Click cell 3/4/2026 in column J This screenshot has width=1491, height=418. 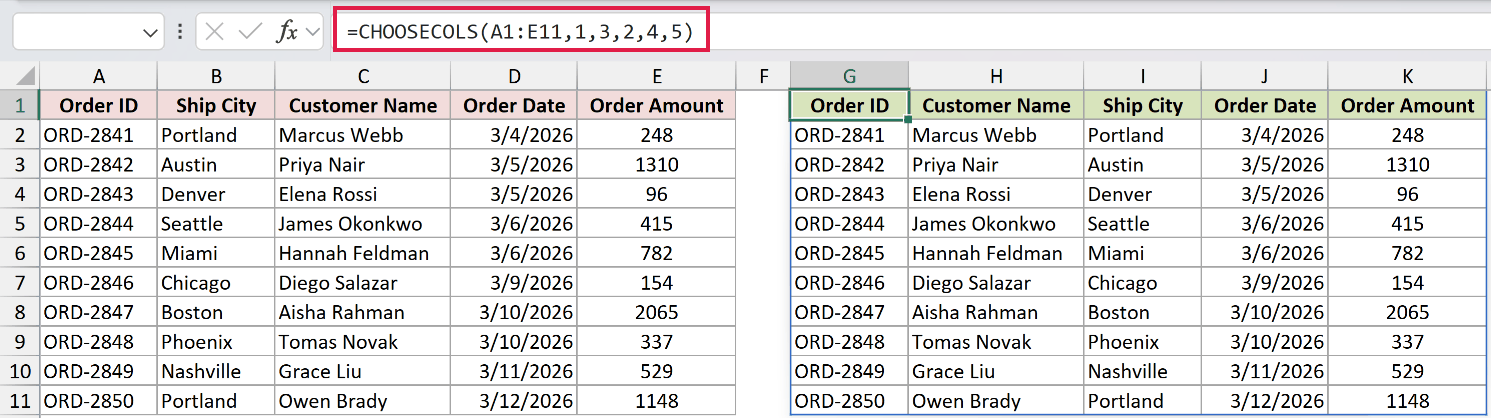tap(1264, 135)
